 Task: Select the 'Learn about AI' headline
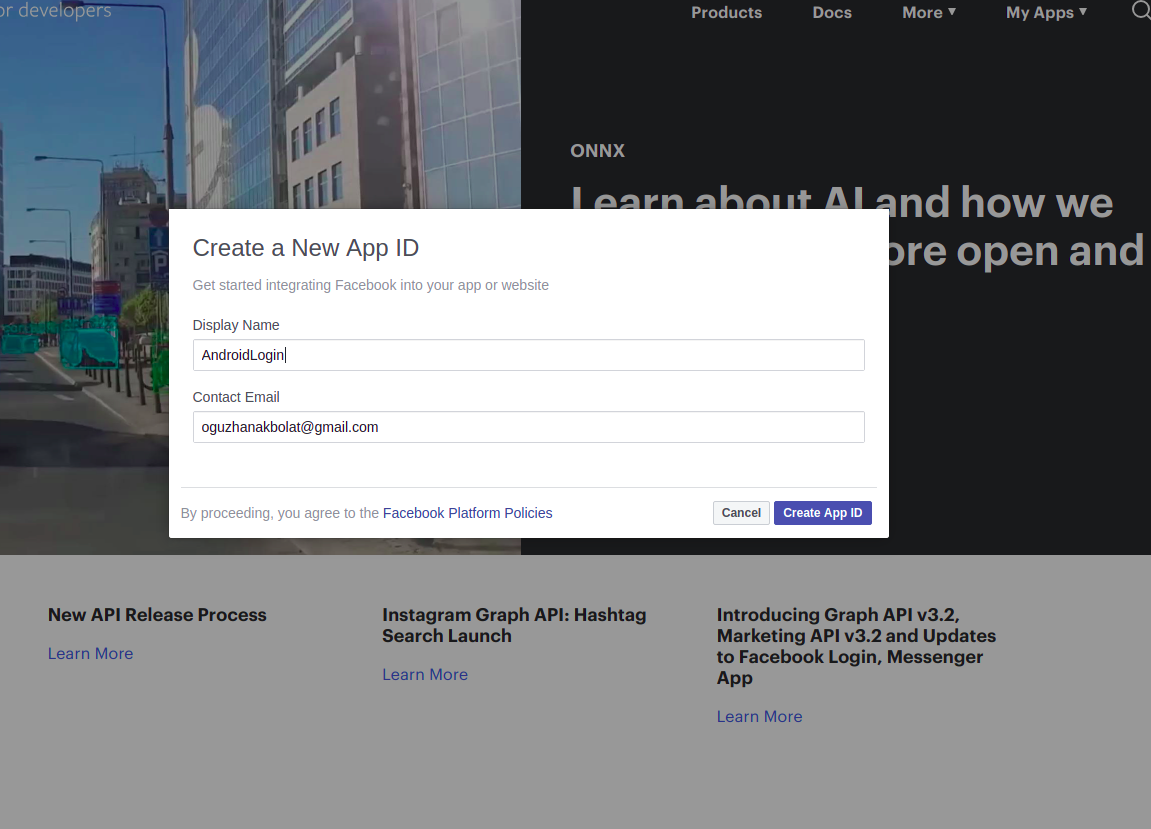tap(1000, 205)
